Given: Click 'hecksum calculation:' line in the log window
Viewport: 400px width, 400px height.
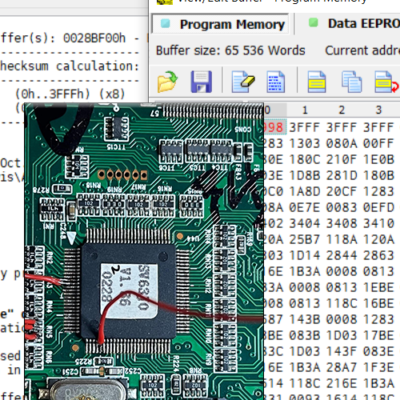Looking at the screenshot, I should point(69,66).
